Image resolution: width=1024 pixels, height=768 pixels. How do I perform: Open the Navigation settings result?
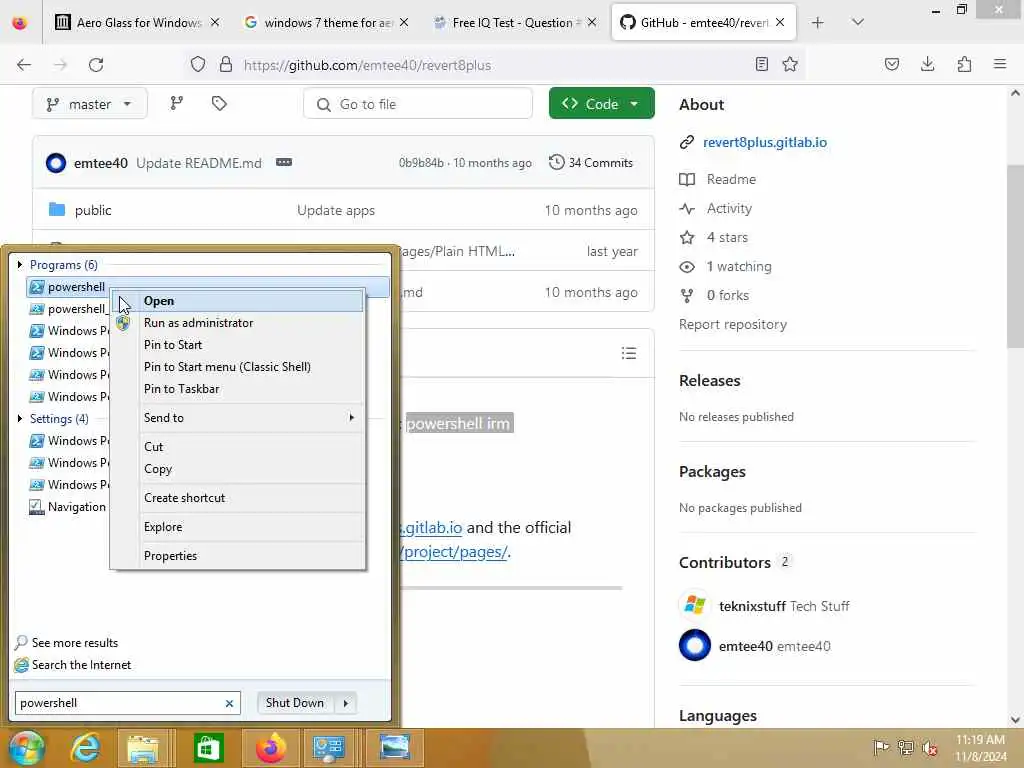tap(69, 507)
